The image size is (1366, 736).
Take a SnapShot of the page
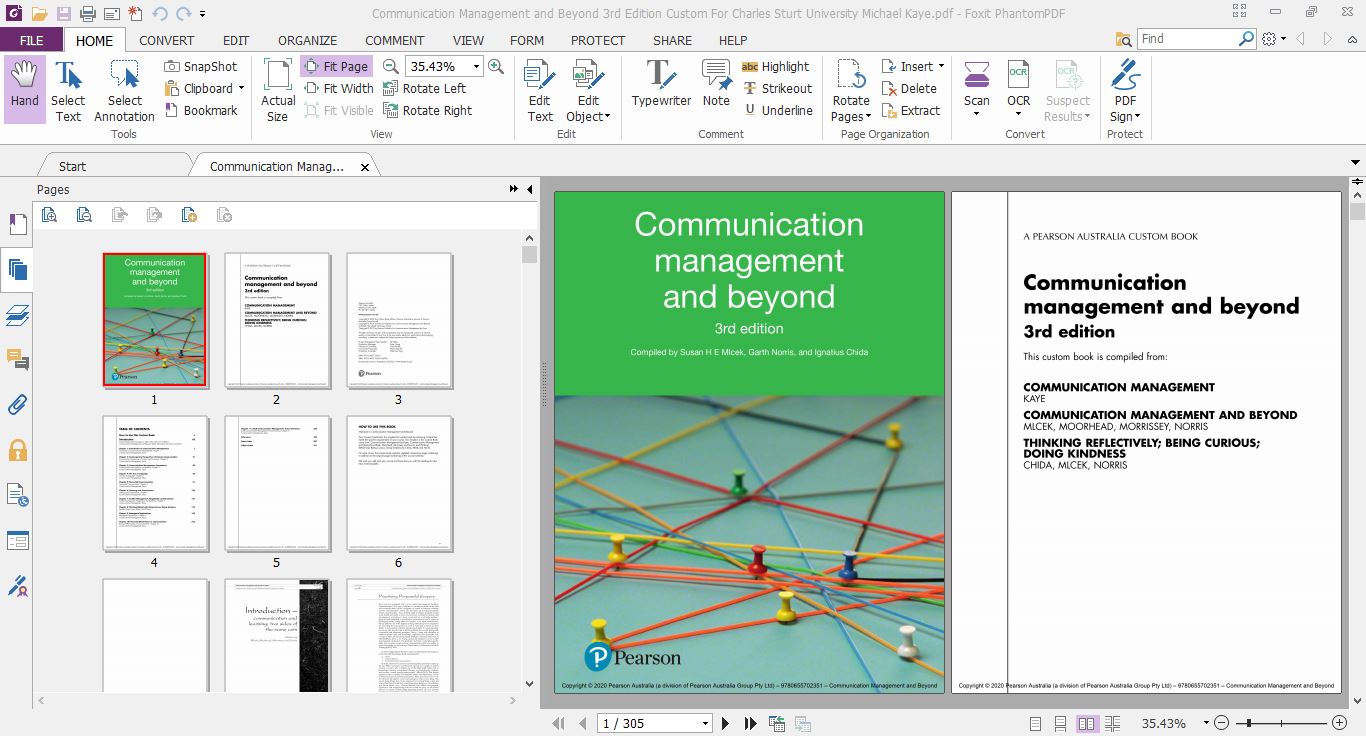click(201, 66)
